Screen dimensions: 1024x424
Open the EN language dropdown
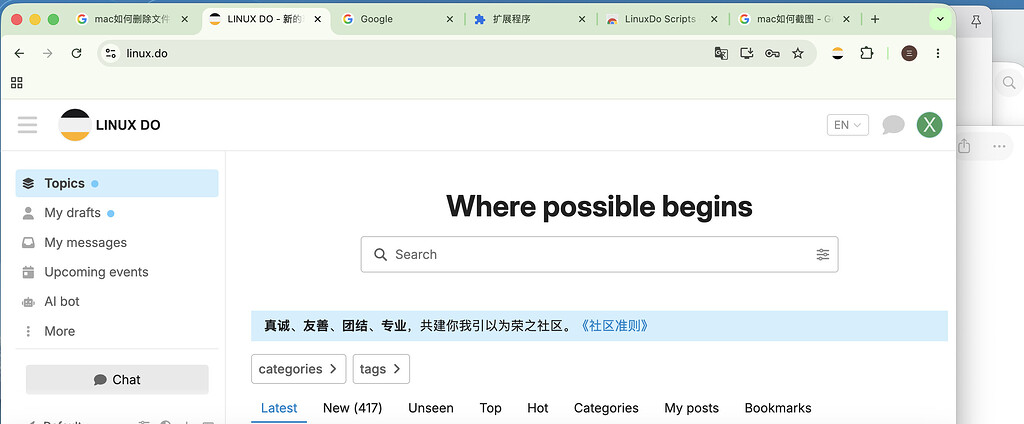click(x=848, y=125)
